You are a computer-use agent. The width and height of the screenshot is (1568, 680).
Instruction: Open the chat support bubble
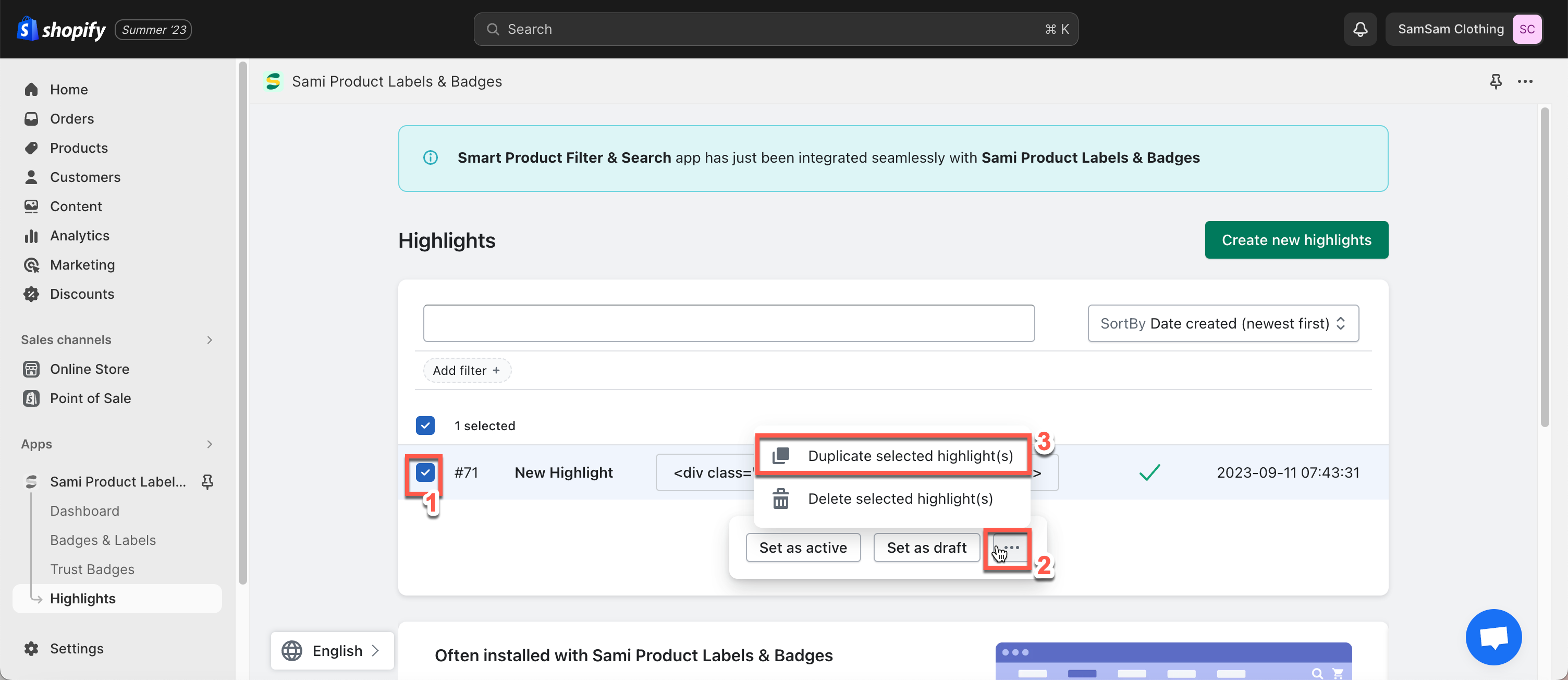[1494, 637]
